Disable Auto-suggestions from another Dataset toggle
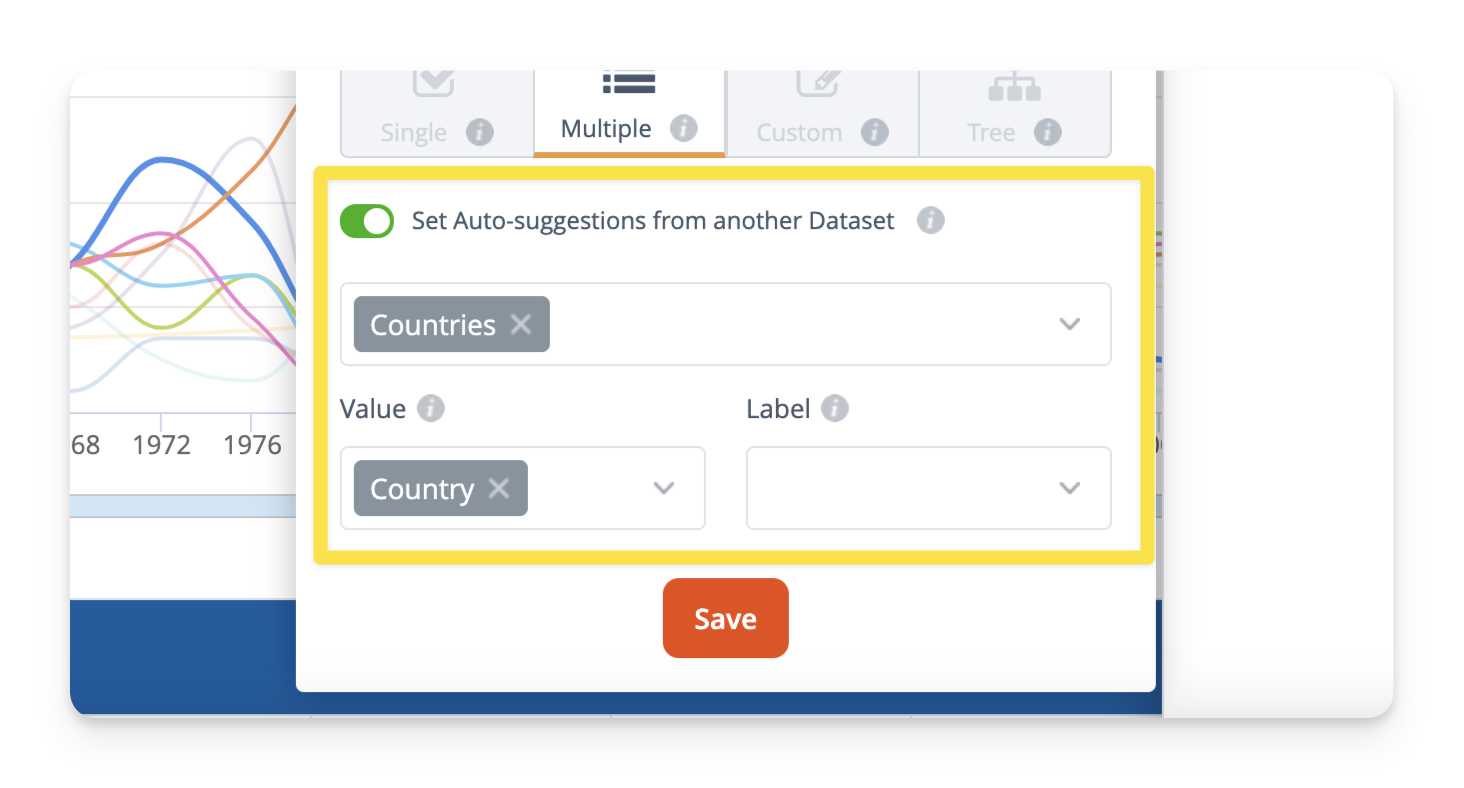Viewport: 1464px width, 788px height. coord(367,221)
